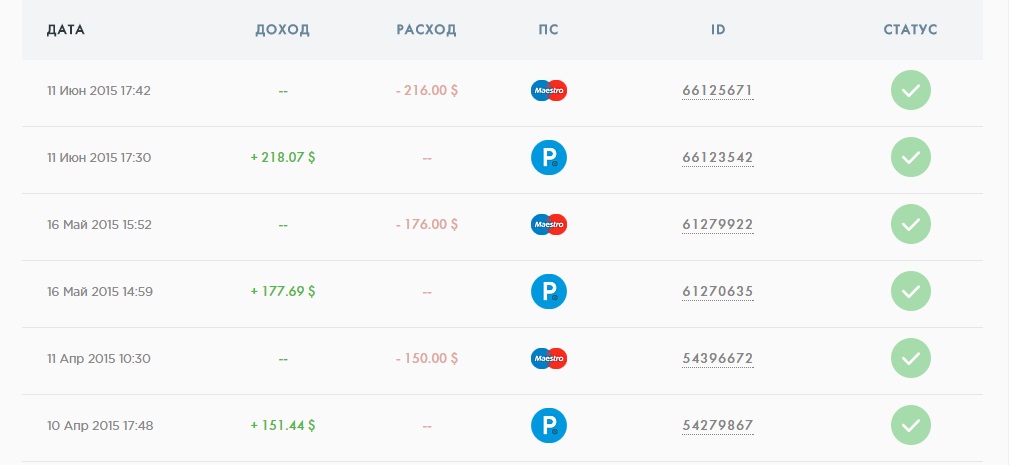This screenshot has width=1009, height=465.
Task: Click Maestro icon for transaction 66125671
Action: click(548, 91)
